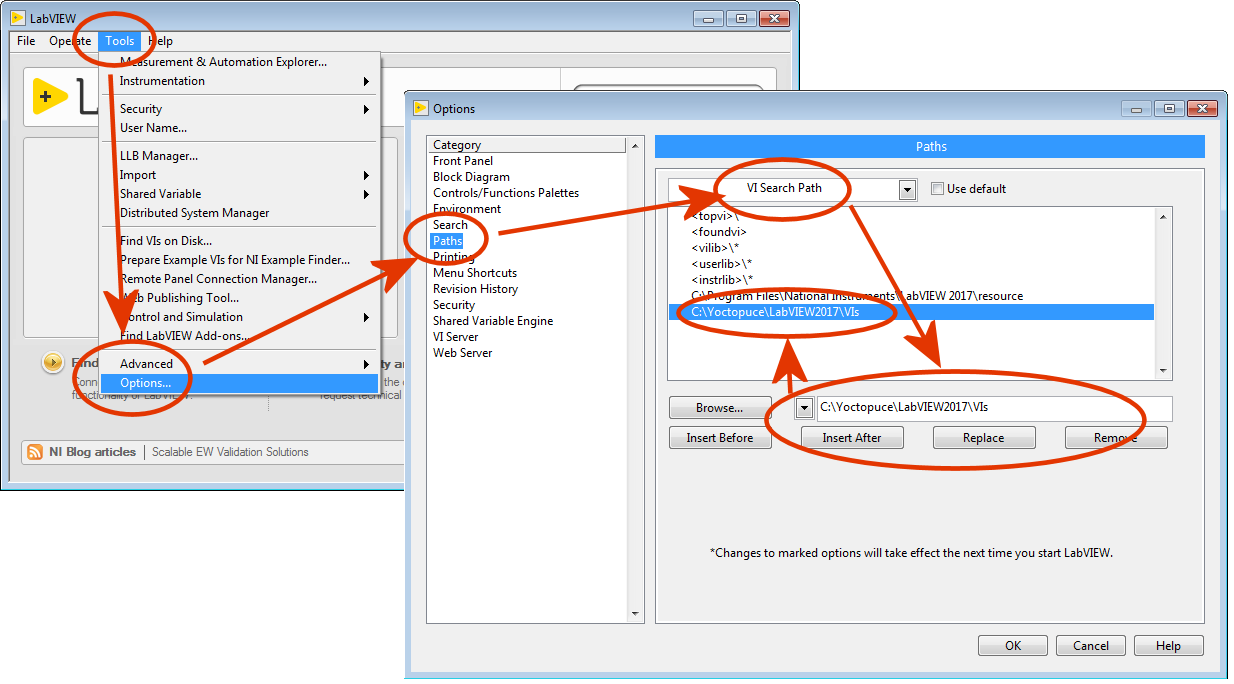Screen dimensions: 1234x684
Task: Select Block Diagram in the Category list
Action: tap(471, 177)
